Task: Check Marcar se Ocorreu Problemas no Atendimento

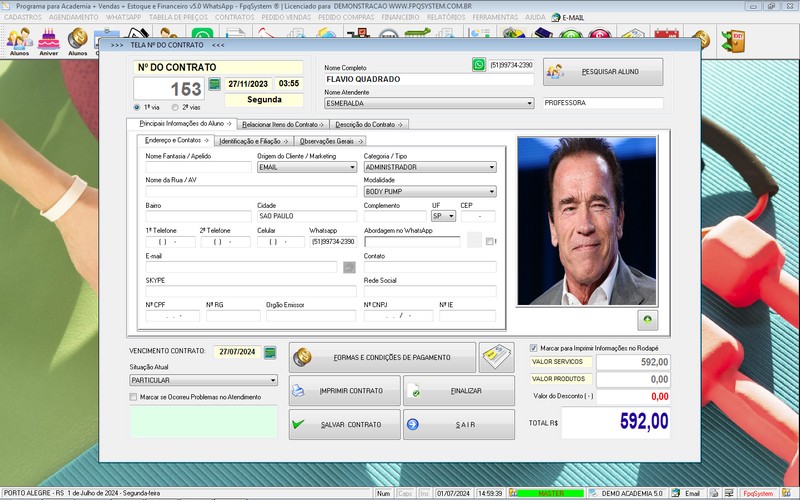Action: pyautogui.click(x=134, y=397)
